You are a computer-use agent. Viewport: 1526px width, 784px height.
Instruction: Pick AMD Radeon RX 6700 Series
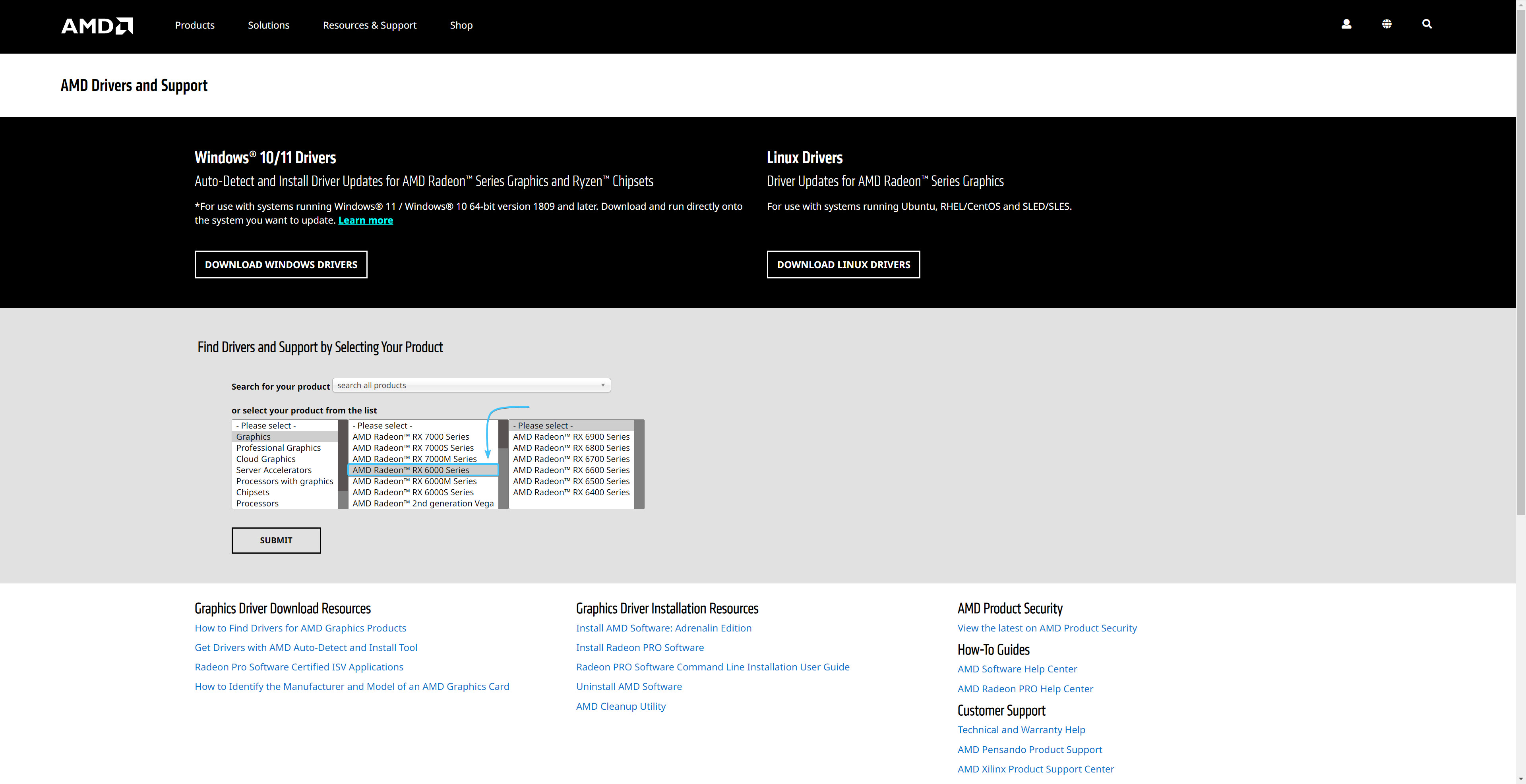click(x=571, y=460)
